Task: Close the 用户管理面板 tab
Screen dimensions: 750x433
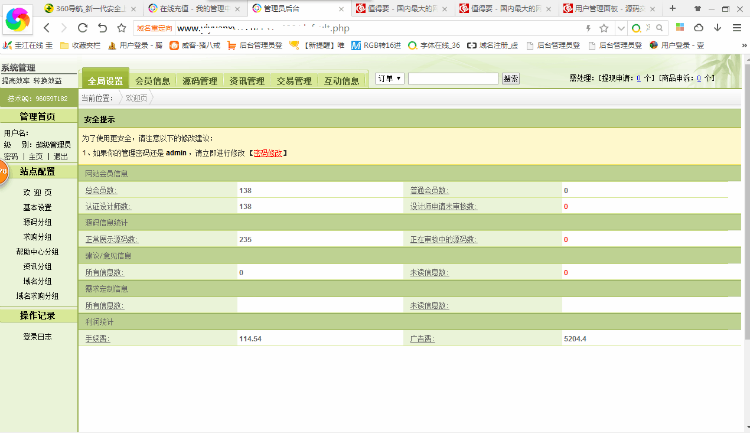Action: click(x=652, y=9)
